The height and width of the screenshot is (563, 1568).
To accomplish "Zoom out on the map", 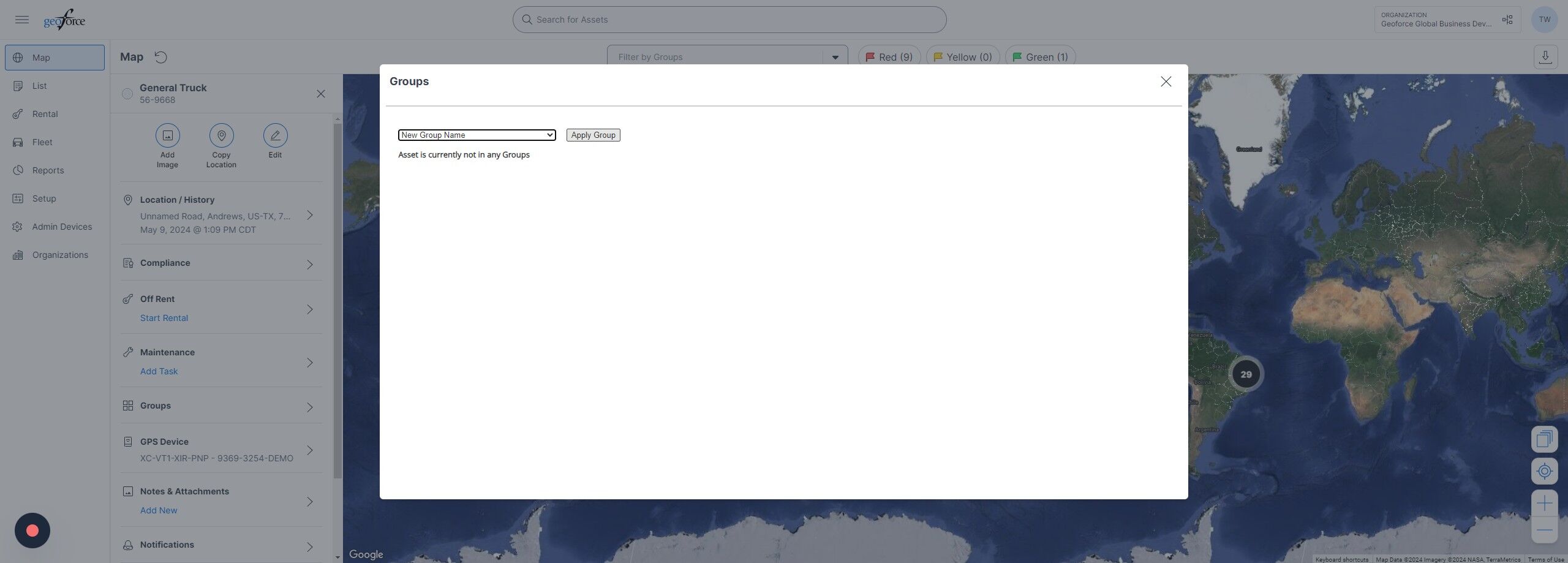I will coord(1544,530).
